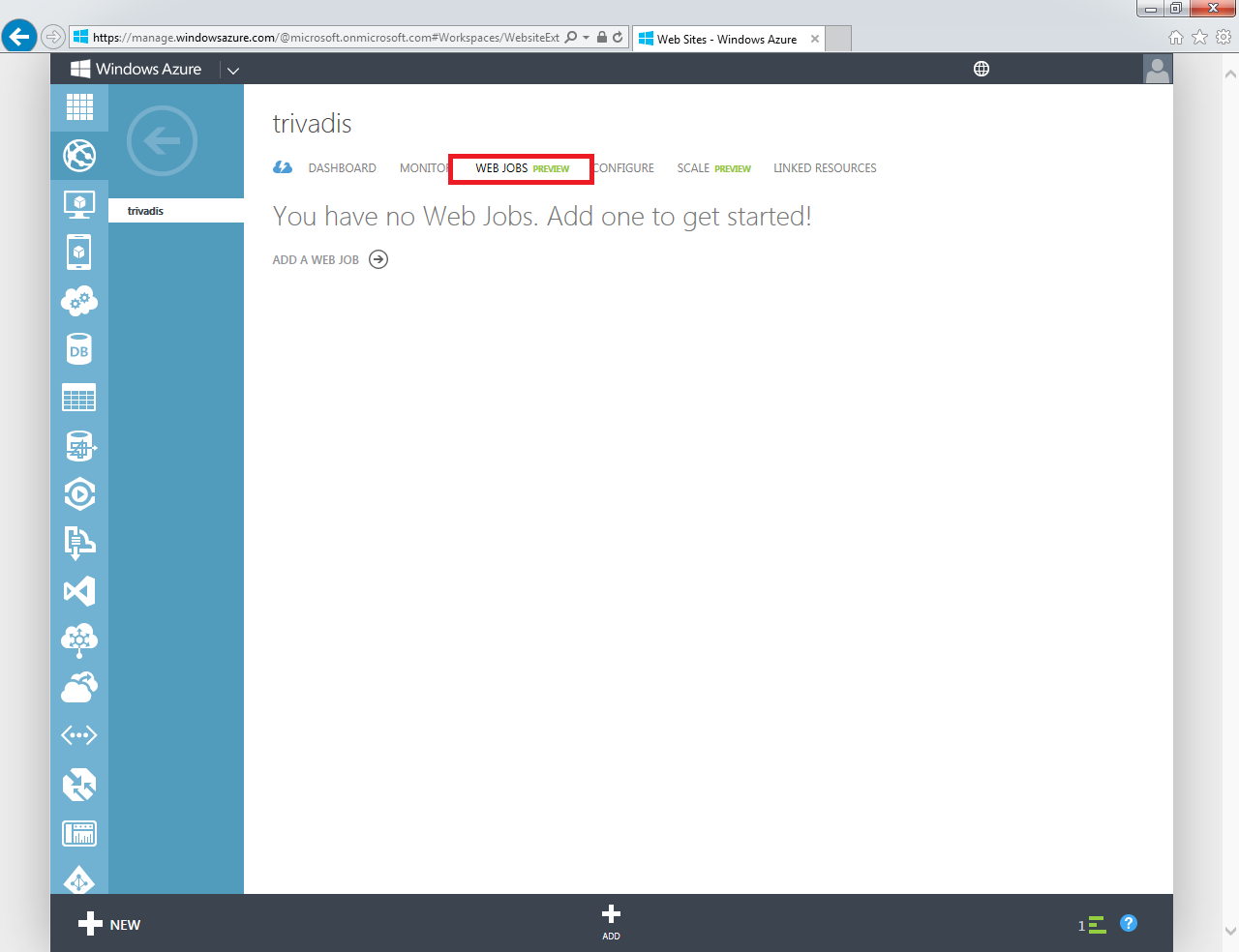Click the browser forward button
The width and height of the screenshot is (1239, 952).
(53, 38)
